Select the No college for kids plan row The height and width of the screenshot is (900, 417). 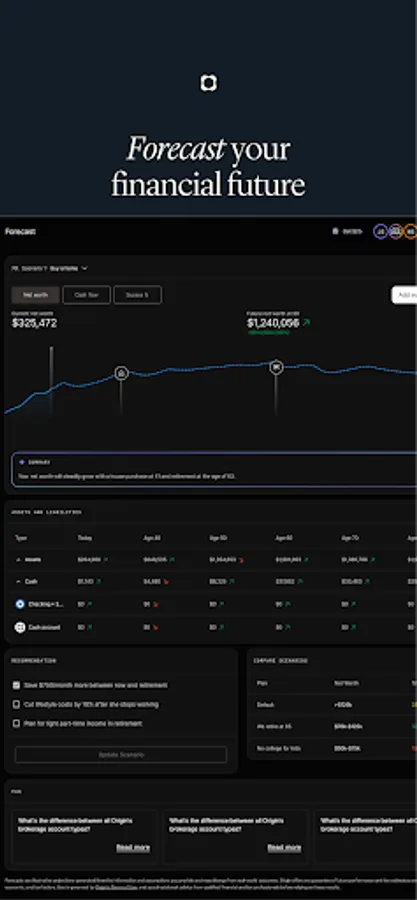[332, 748]
